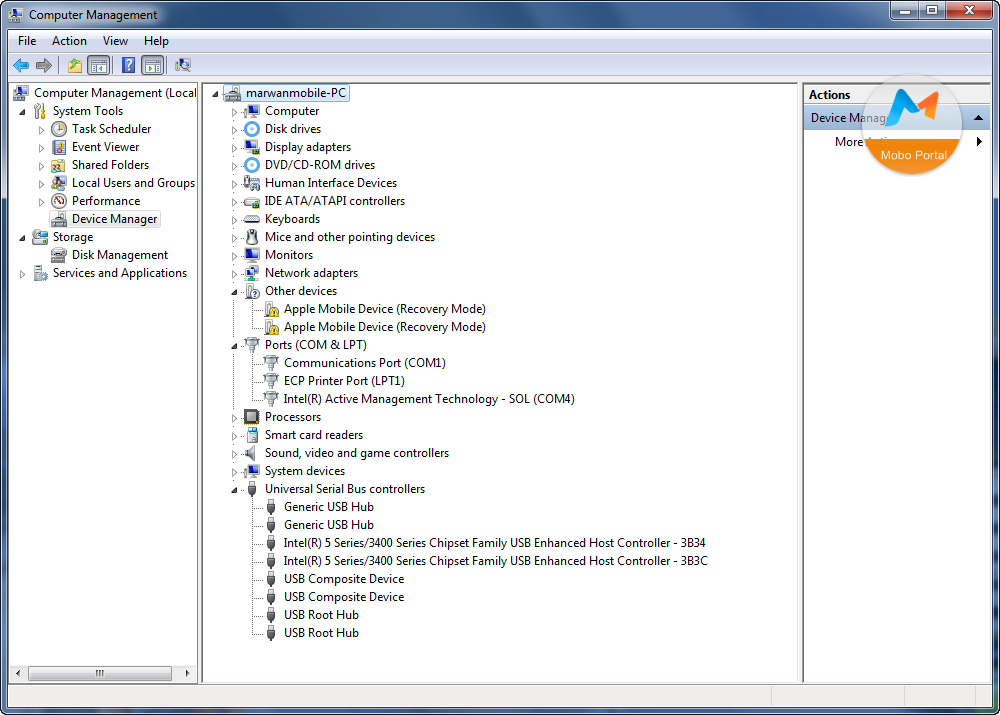Select the second Apple Mobile Device (Recovery Mode)

point(385,327)
